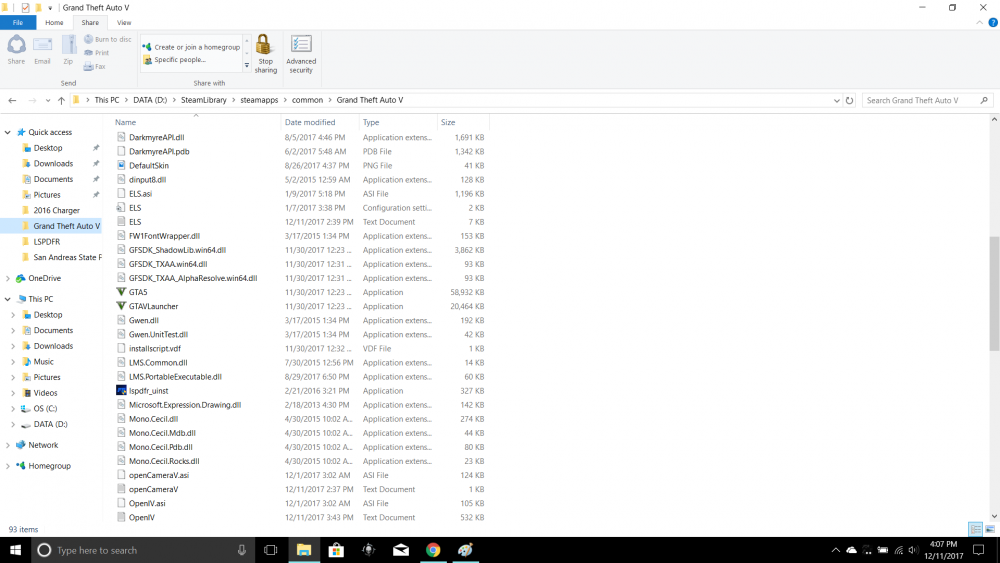Select the DefaultSkin PNG file
Viewport: 1000px width, 563px height.
pyautogui.click(x=149, y=166)
